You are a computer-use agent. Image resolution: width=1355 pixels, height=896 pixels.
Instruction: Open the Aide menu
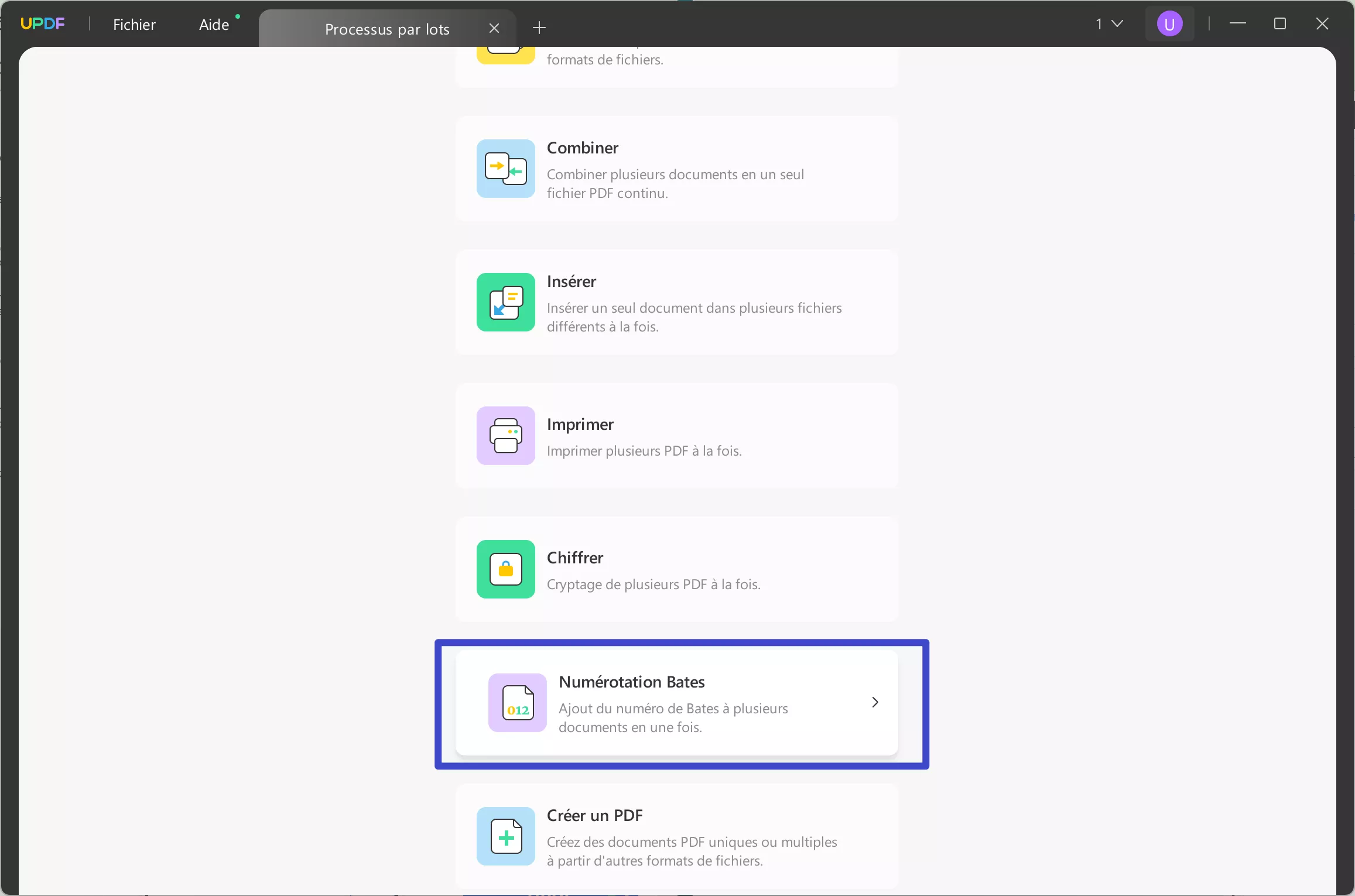point(214,25)
